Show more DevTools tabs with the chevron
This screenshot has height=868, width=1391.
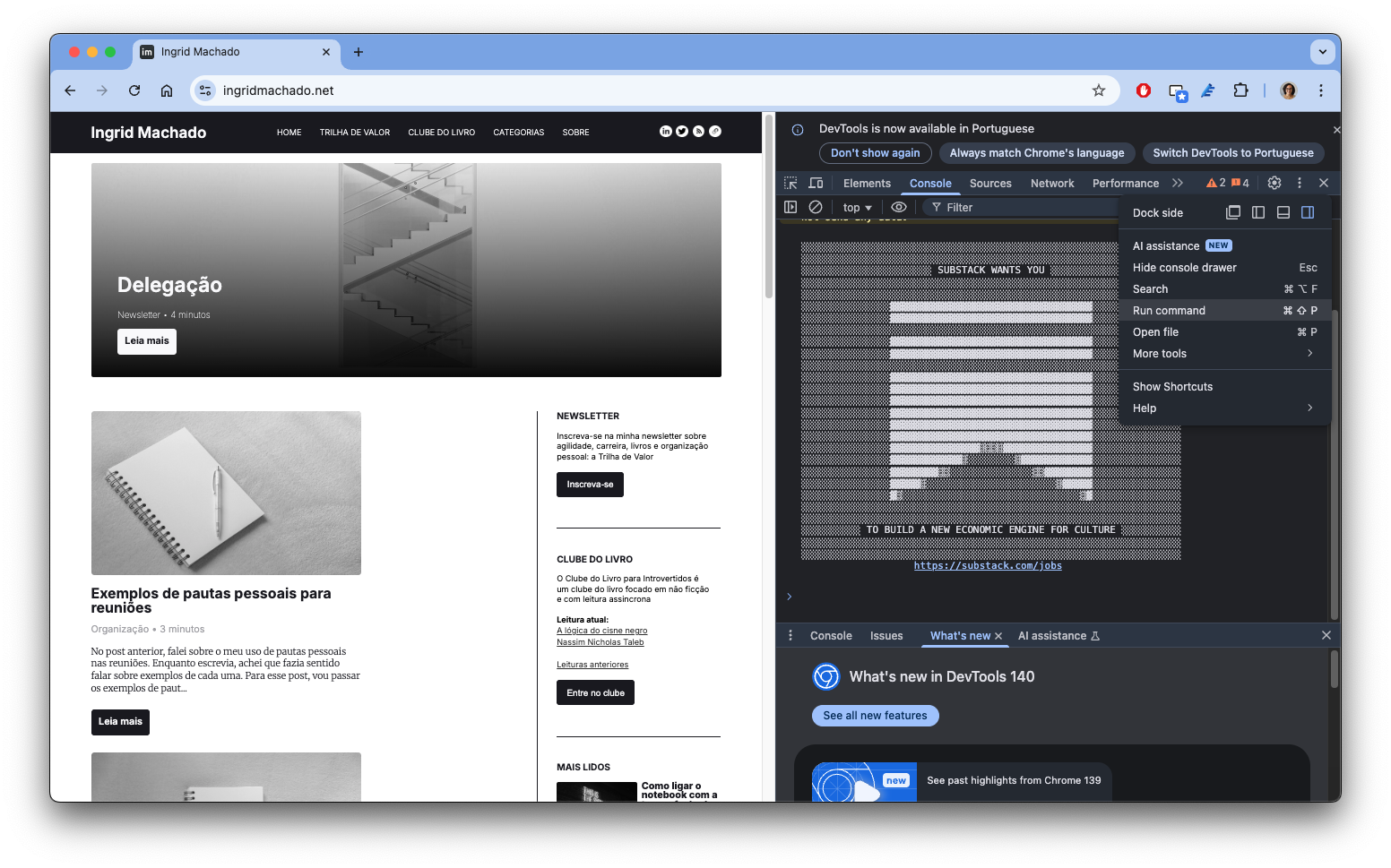(x=1178, y=183)
